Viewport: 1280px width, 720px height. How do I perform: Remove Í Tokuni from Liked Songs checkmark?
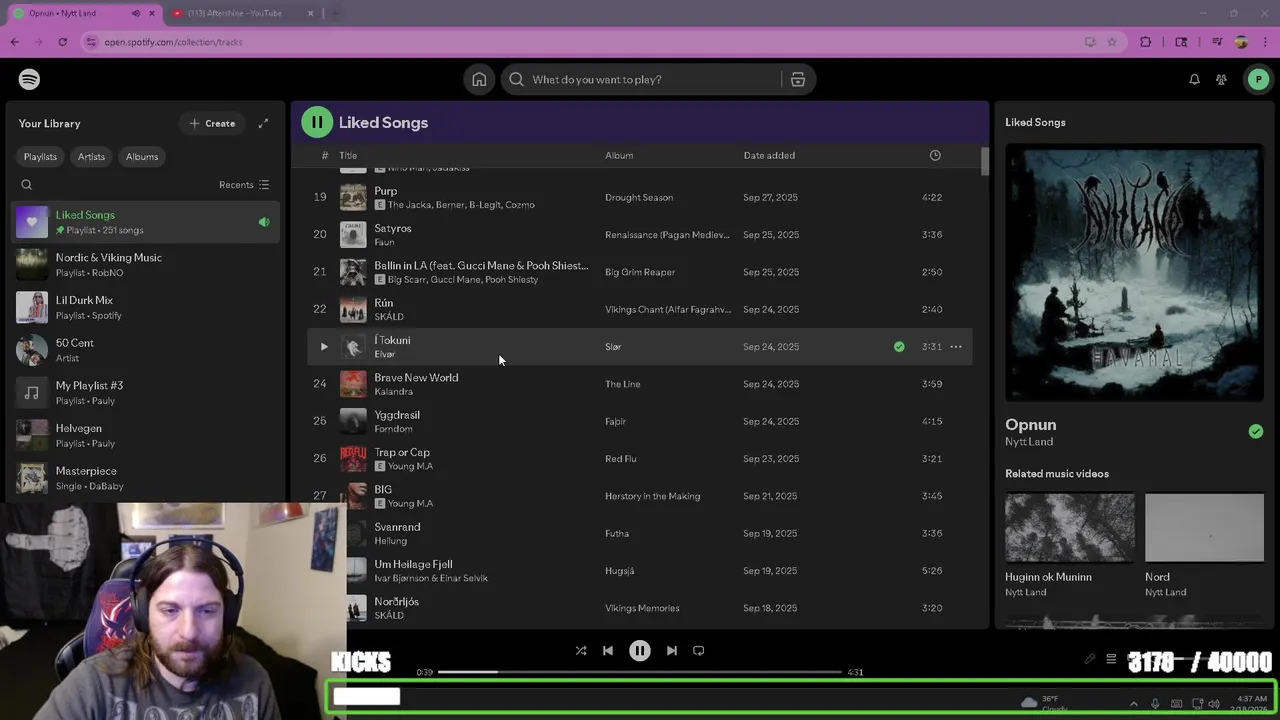pos(899,347)
